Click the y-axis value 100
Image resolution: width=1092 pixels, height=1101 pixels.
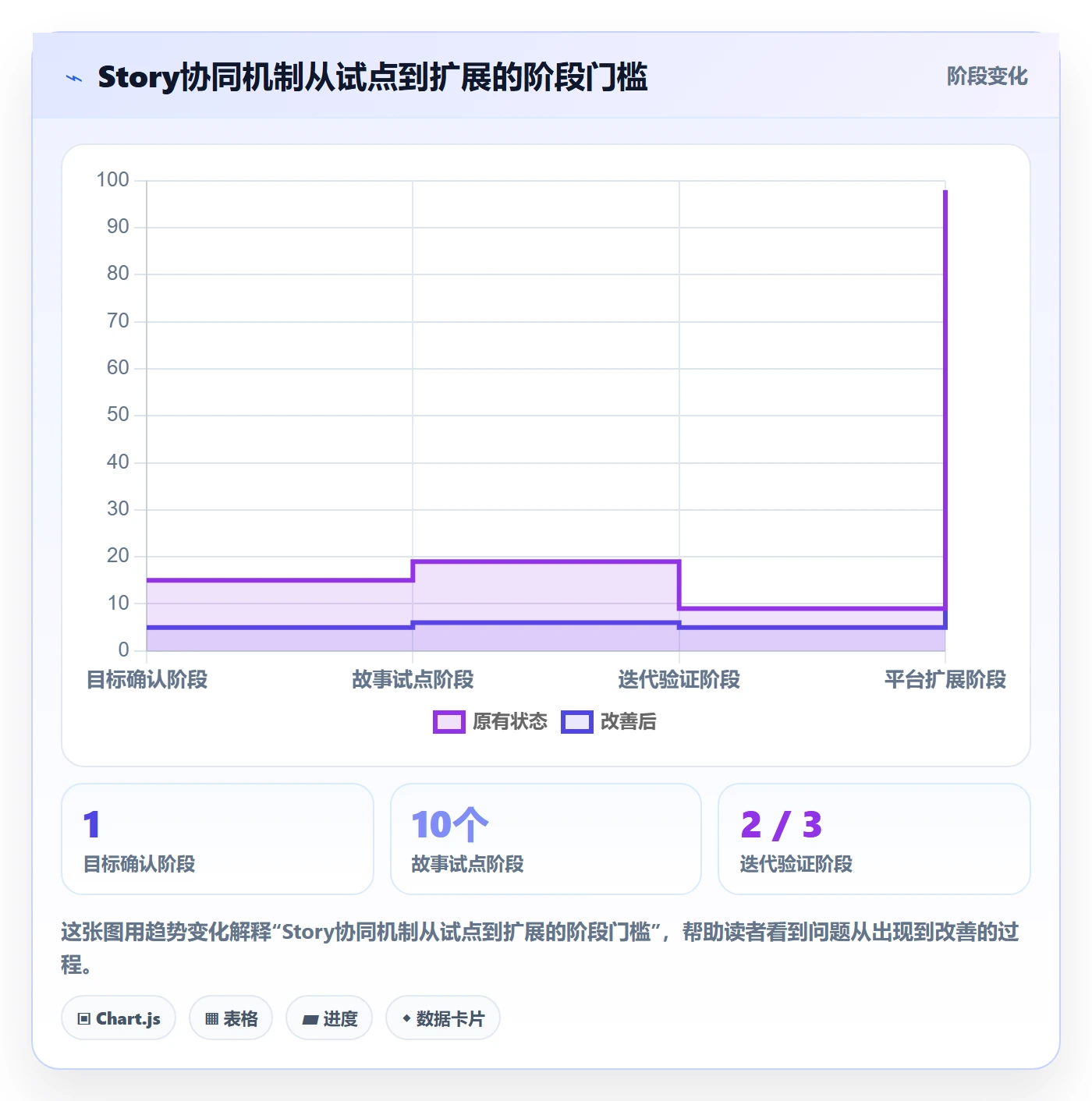(112, 180)
